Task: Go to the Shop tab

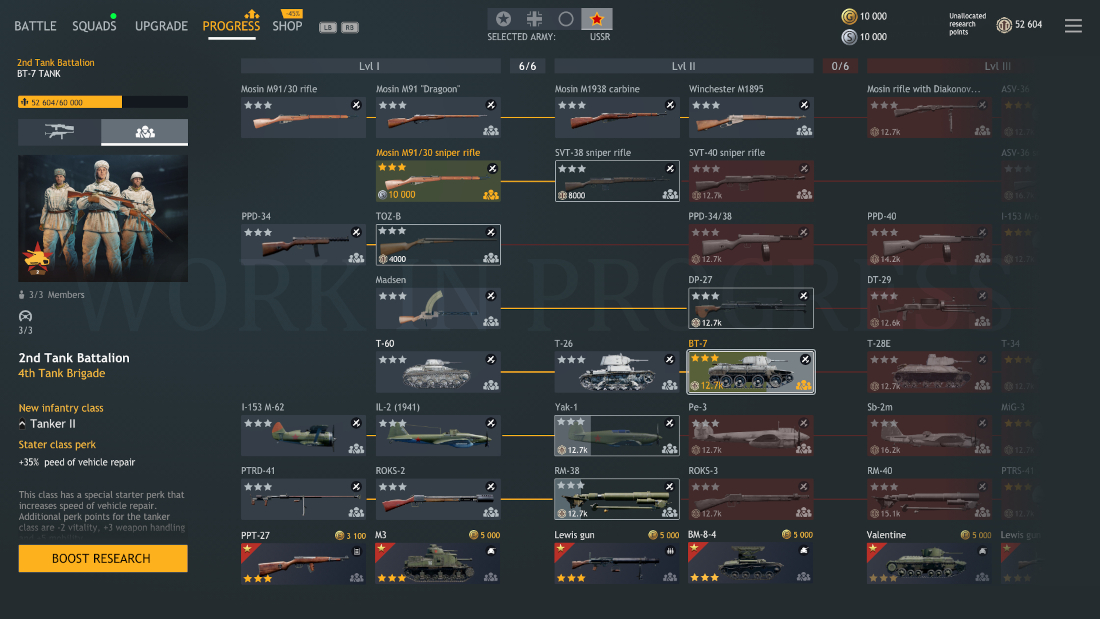Action: pos(287,26)
